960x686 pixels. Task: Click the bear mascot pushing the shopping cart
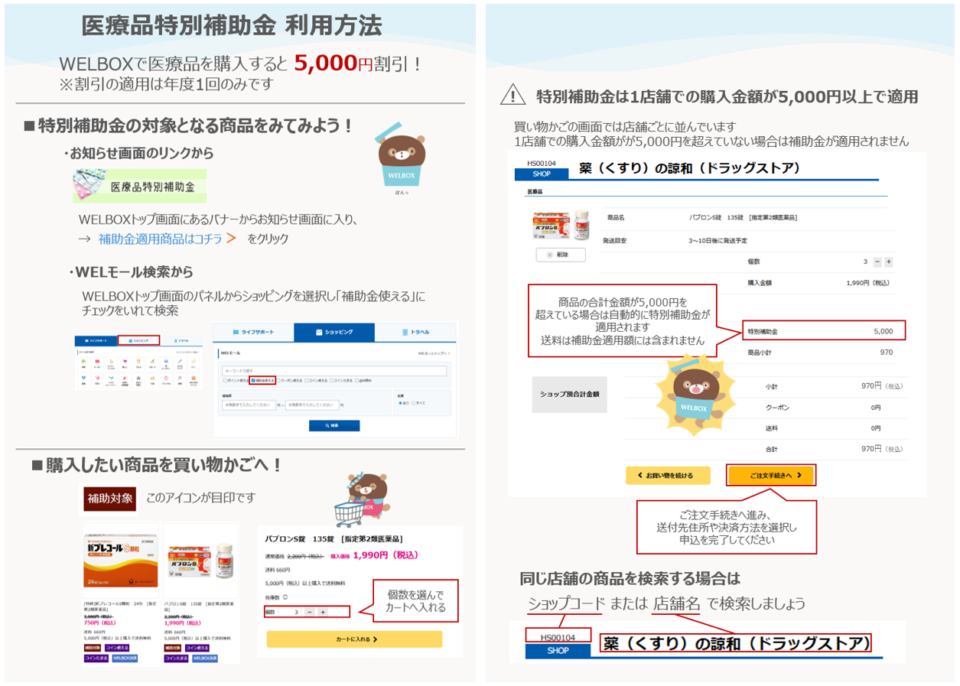point(362,499)
